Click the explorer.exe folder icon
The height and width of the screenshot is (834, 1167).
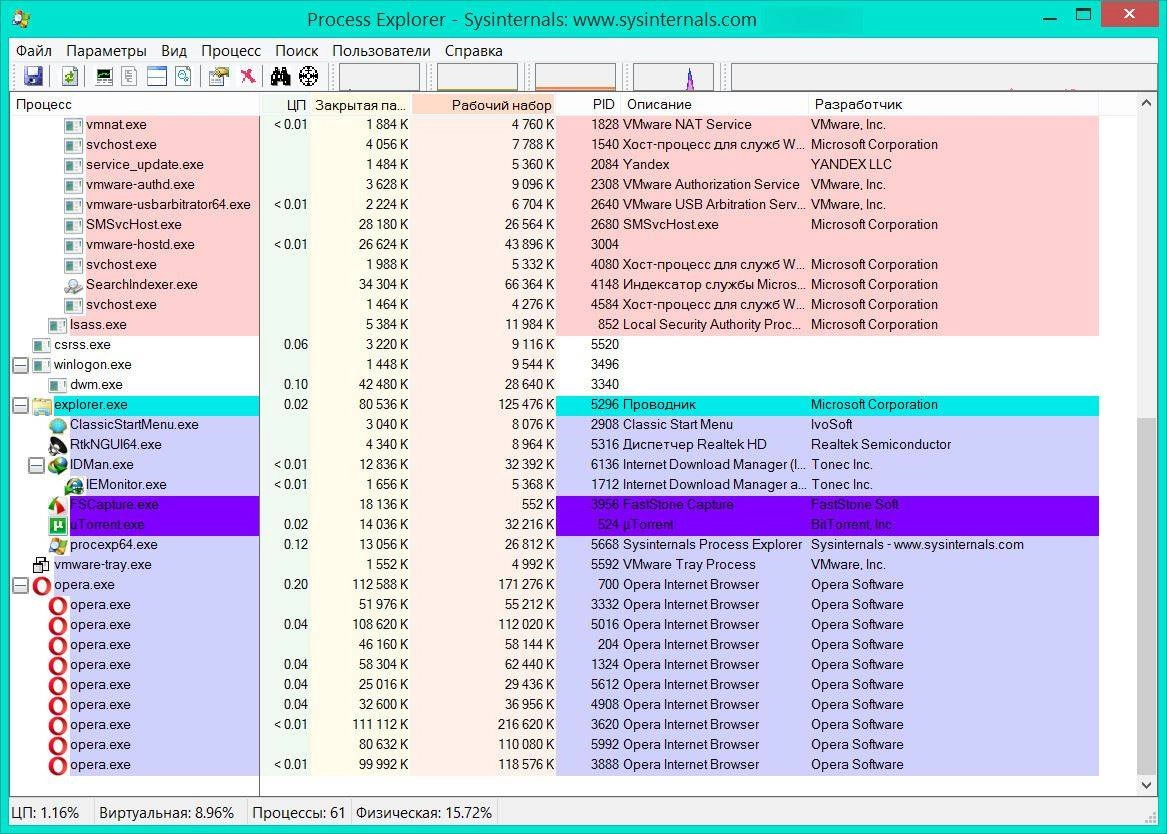pyautogui.click(x=42, y=405)
